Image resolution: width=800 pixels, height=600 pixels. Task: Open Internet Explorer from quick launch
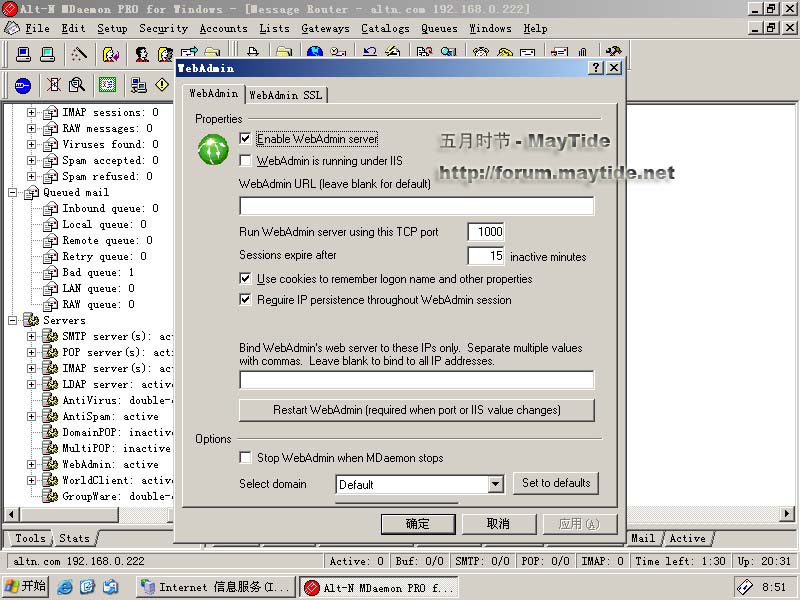(66, 587)
